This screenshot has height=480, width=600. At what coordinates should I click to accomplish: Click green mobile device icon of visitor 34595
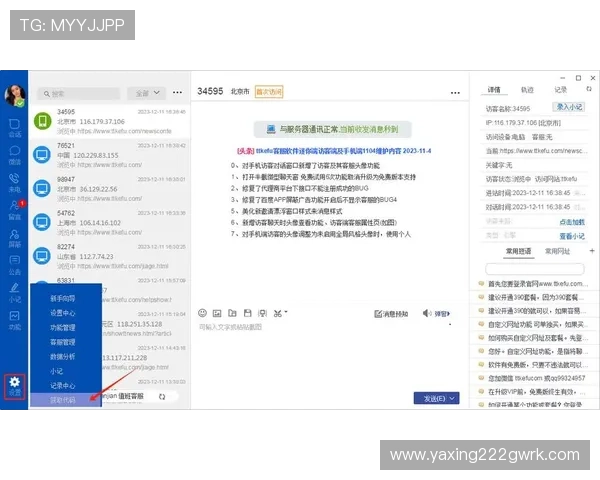(42, 121)
